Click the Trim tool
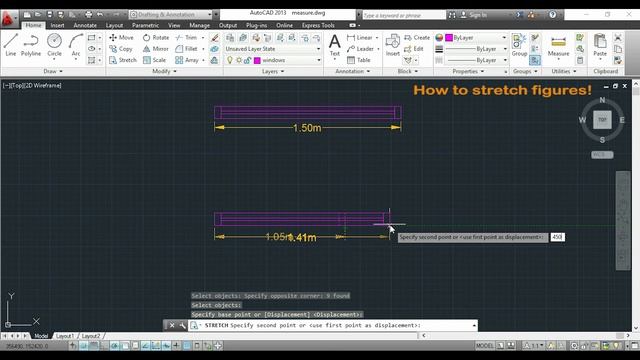 [x=187, y=38]
